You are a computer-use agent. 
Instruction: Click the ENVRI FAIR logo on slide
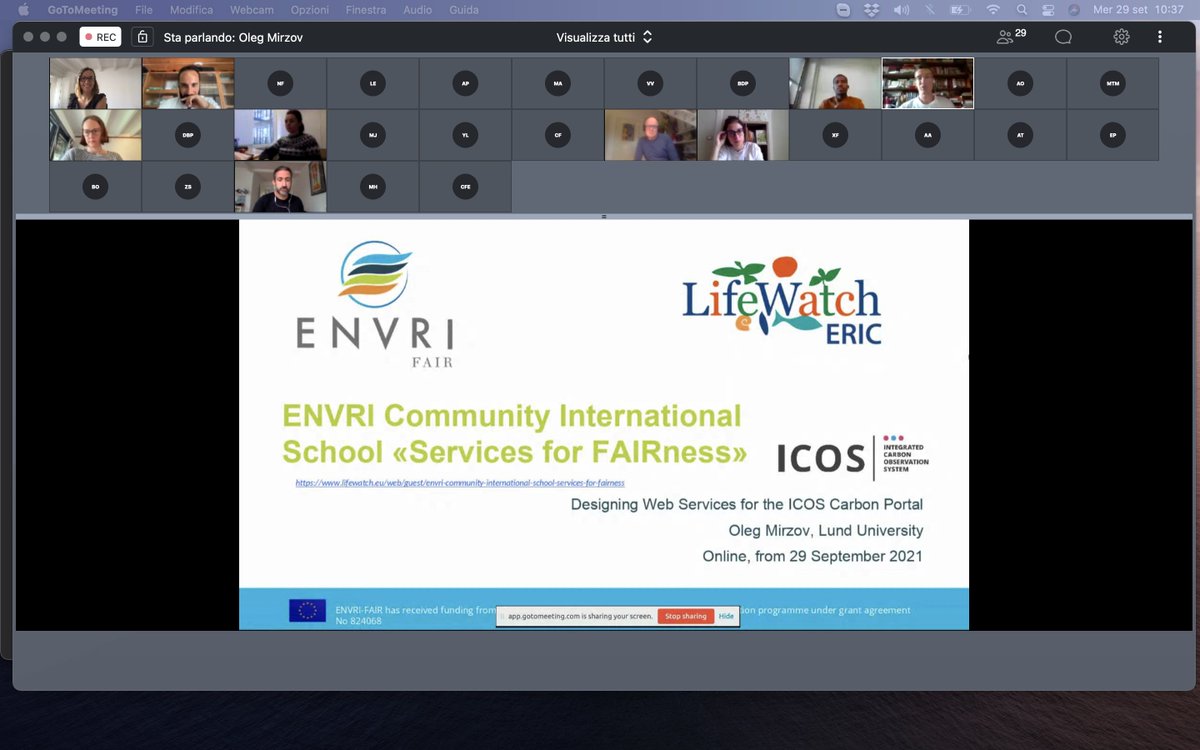[x=375, y=304]
